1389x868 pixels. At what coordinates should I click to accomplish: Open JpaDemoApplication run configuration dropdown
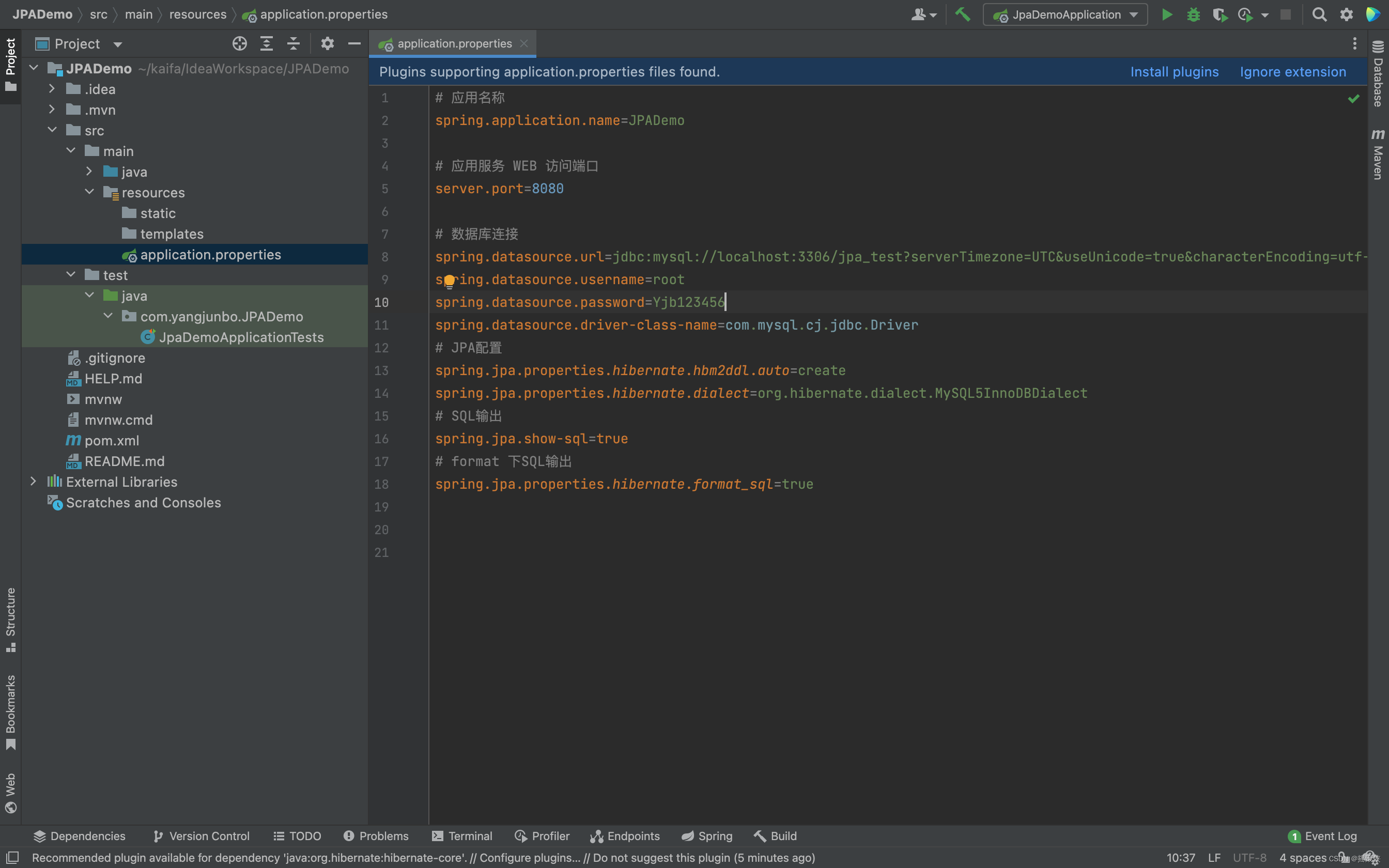pos(1066,14)
